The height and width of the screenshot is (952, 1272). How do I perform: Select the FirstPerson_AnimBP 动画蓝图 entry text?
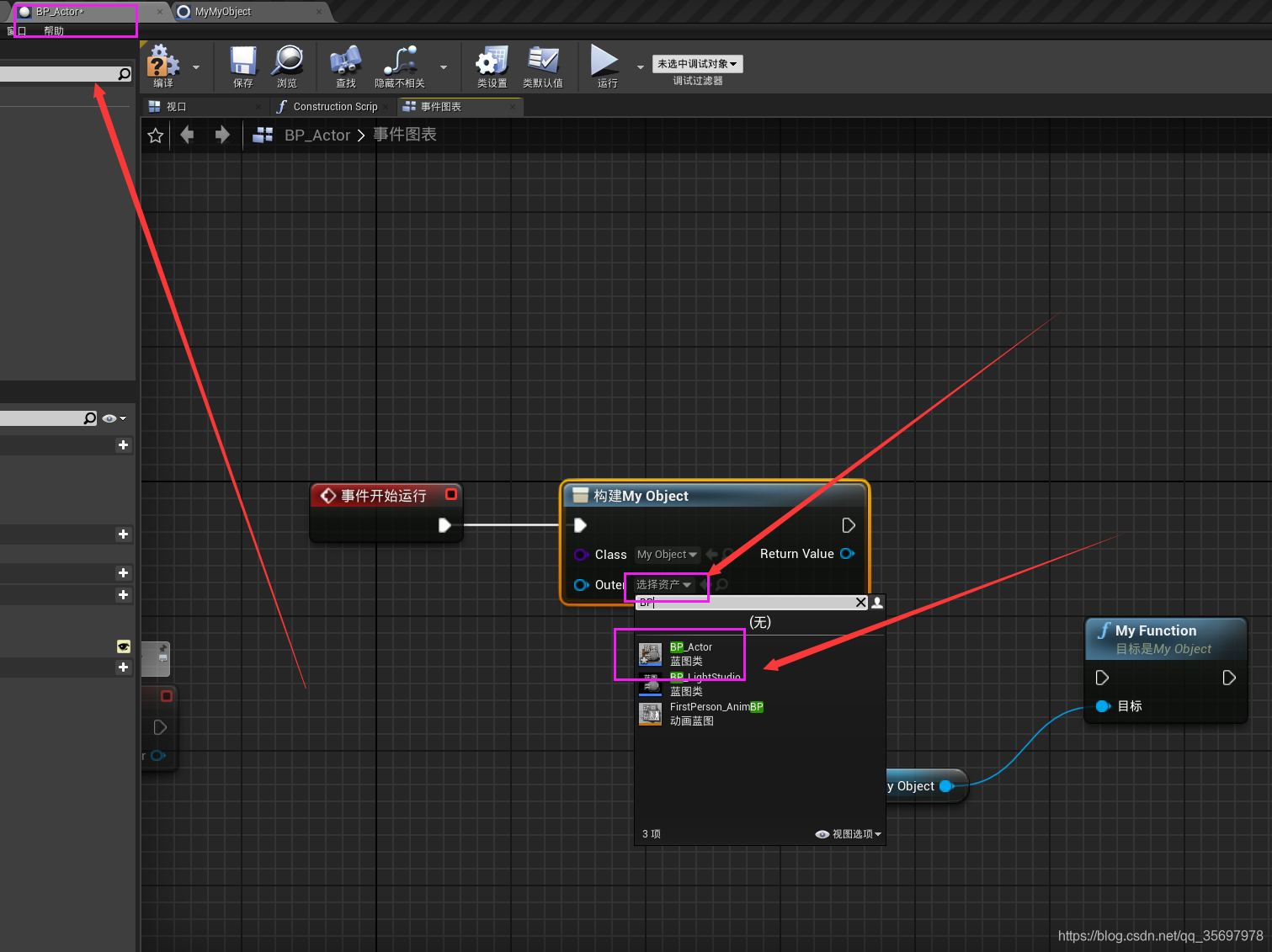point(716,714)
